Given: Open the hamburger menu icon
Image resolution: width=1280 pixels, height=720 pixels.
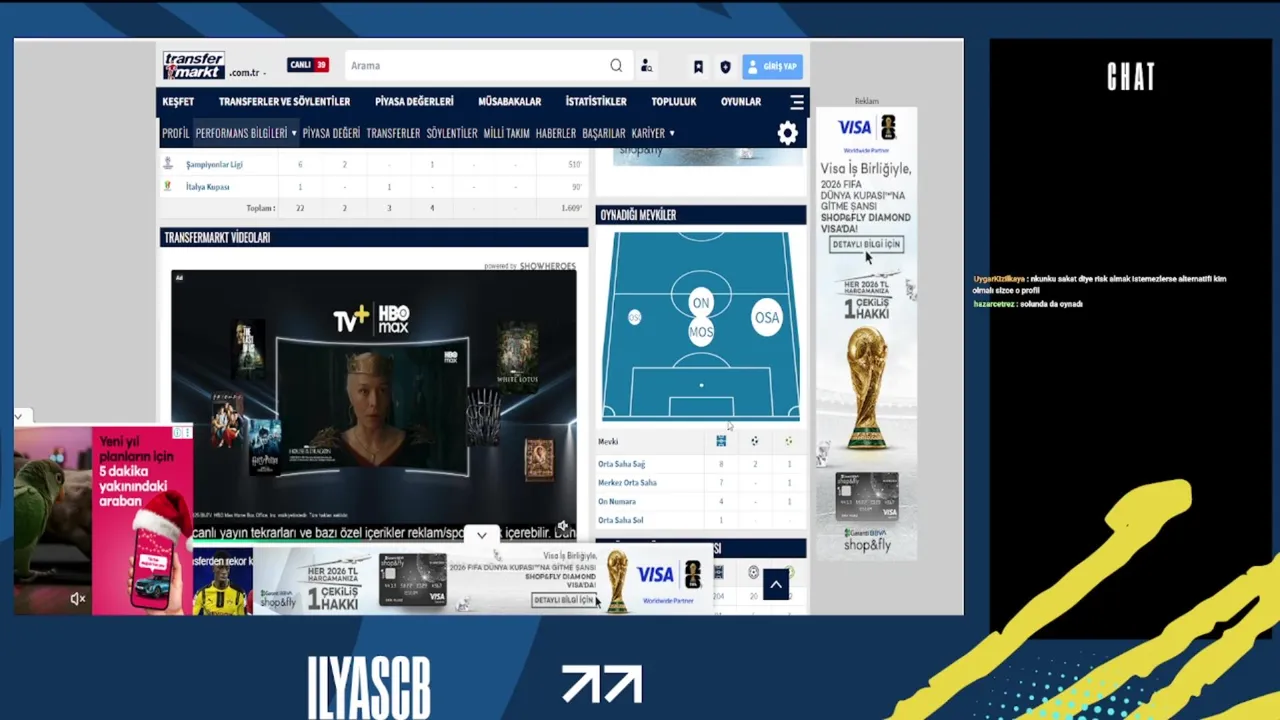Looking at the screenshot, I should (797, 102).
